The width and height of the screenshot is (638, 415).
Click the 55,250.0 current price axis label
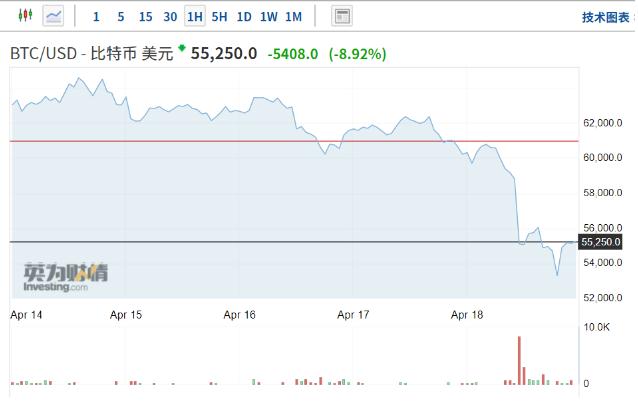[x=601, y=242]
